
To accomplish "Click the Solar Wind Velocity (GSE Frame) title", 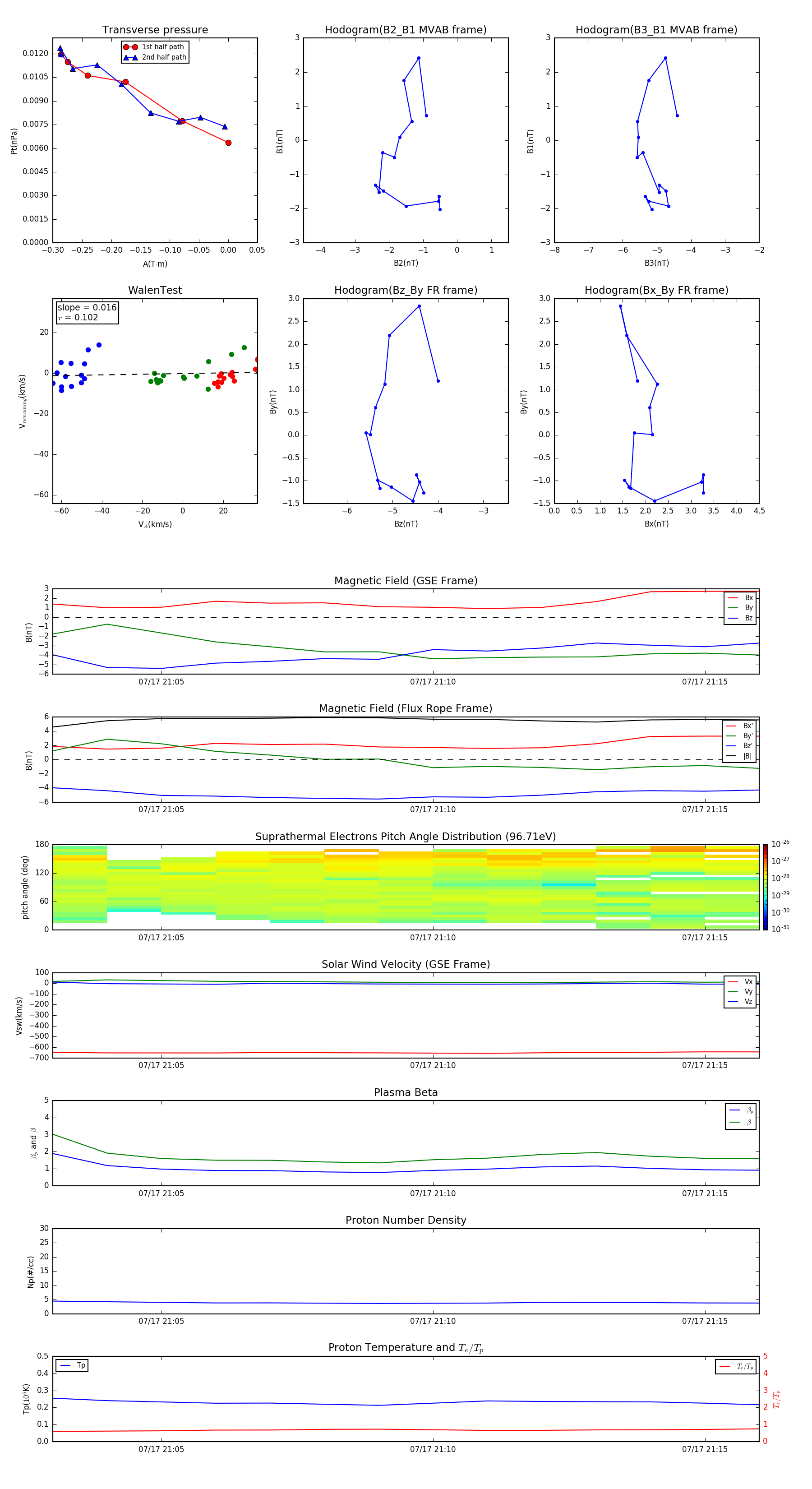I will [406, 964].
